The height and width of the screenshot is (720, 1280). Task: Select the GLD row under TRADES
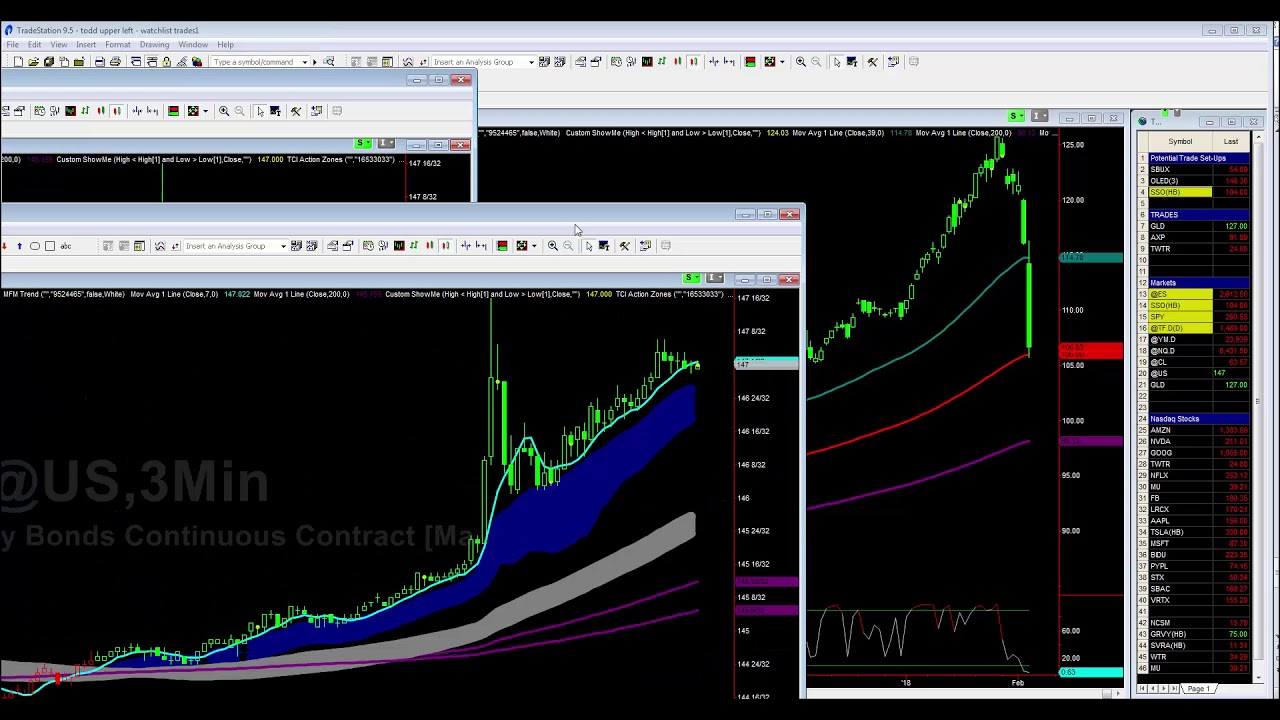tap(1193, 226)
